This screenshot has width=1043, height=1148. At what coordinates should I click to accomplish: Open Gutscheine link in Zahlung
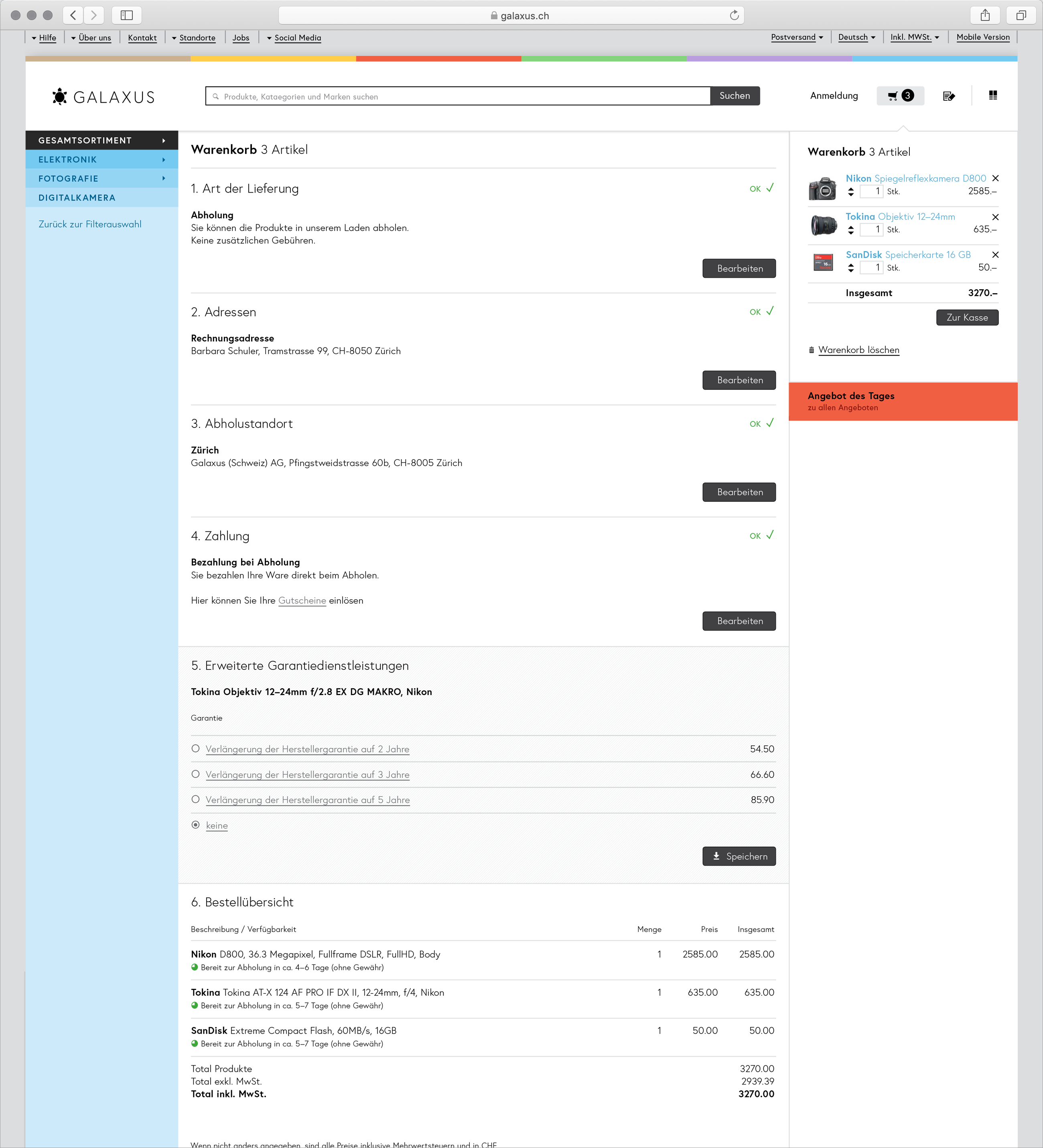pyautogui.click(x=302, y=600)
